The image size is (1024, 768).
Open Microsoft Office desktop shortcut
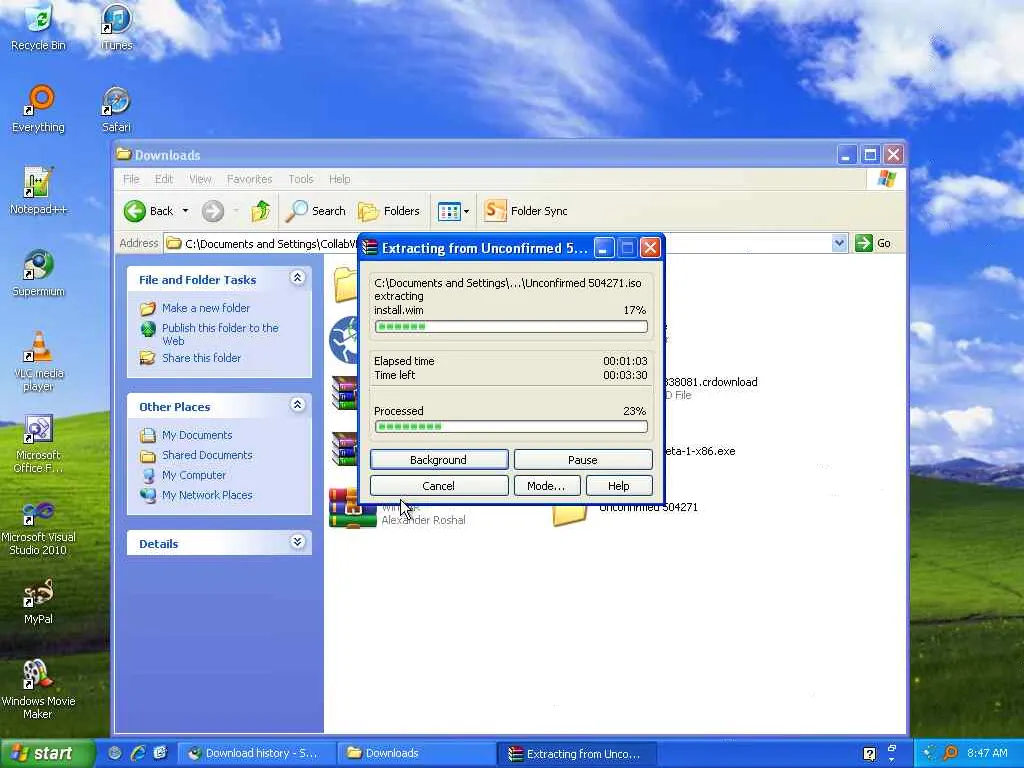click(38, 443)
